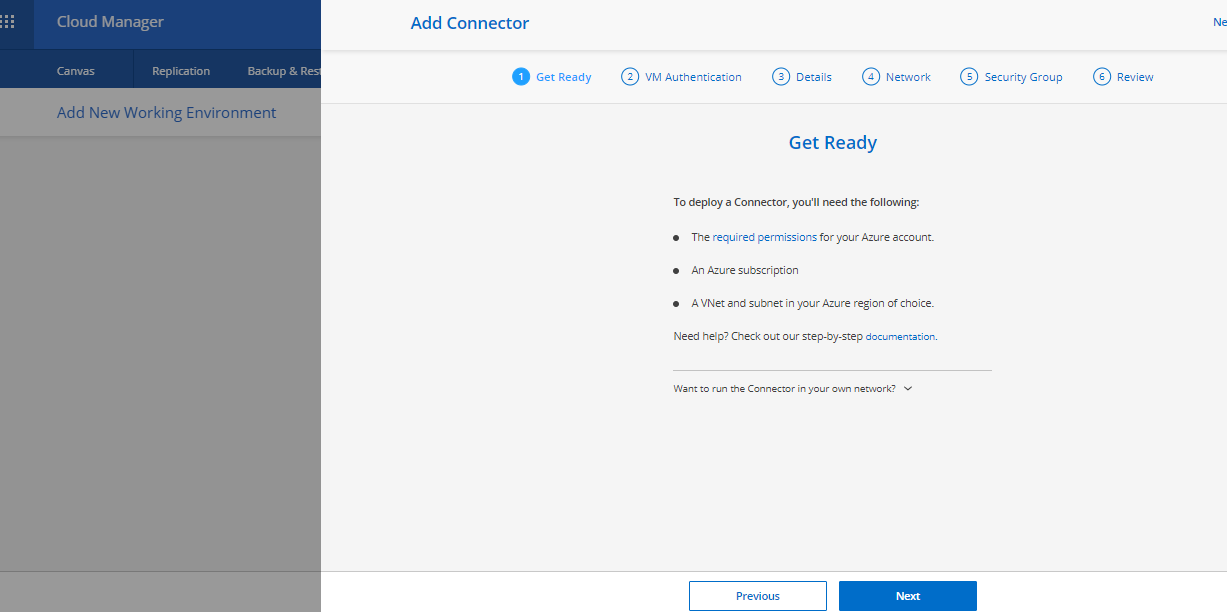Expand the chevron beside own network question
Image resolution: width=1227 pixels, height=612 pixels.
pyautogui.click(x=908, y=389)
